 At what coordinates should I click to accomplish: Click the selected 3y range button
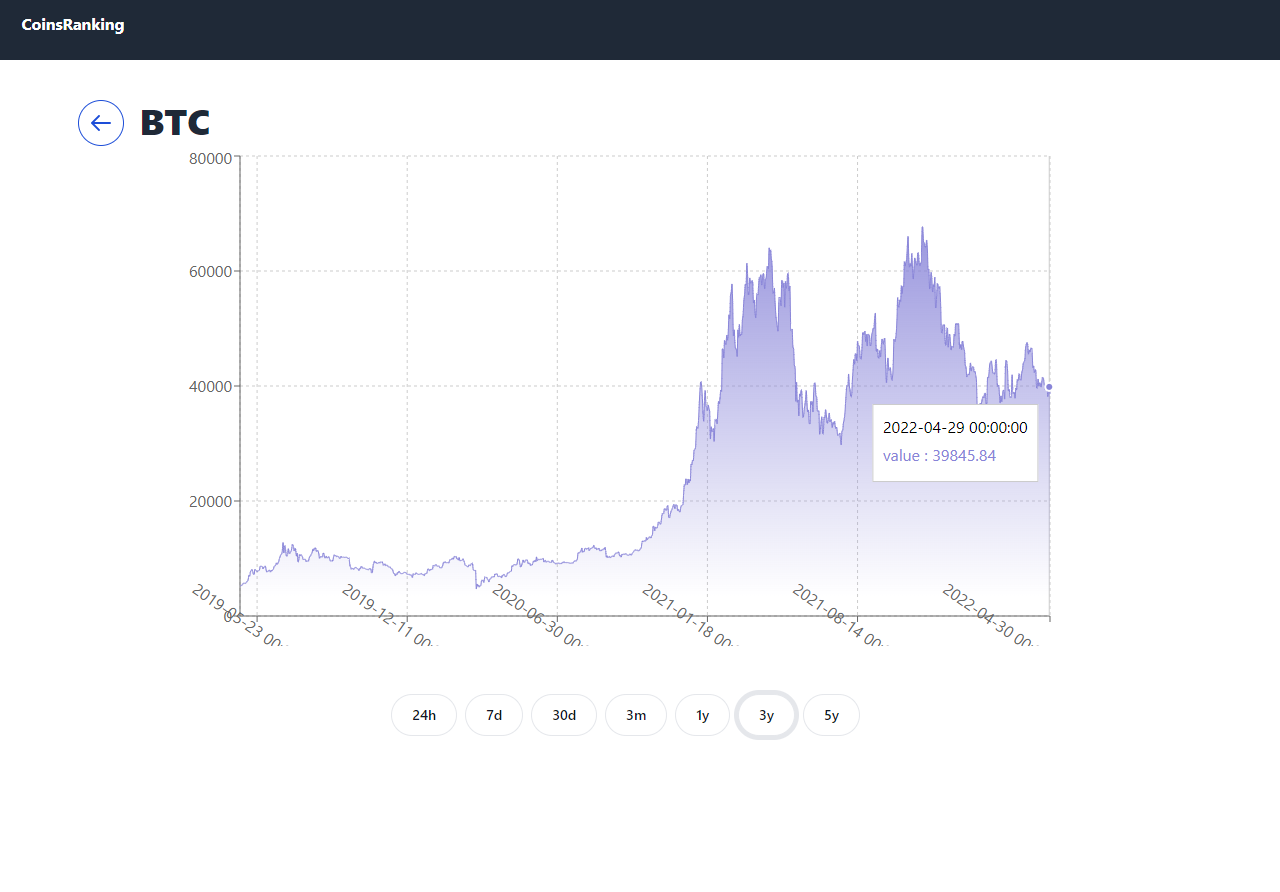pos(766,715)
